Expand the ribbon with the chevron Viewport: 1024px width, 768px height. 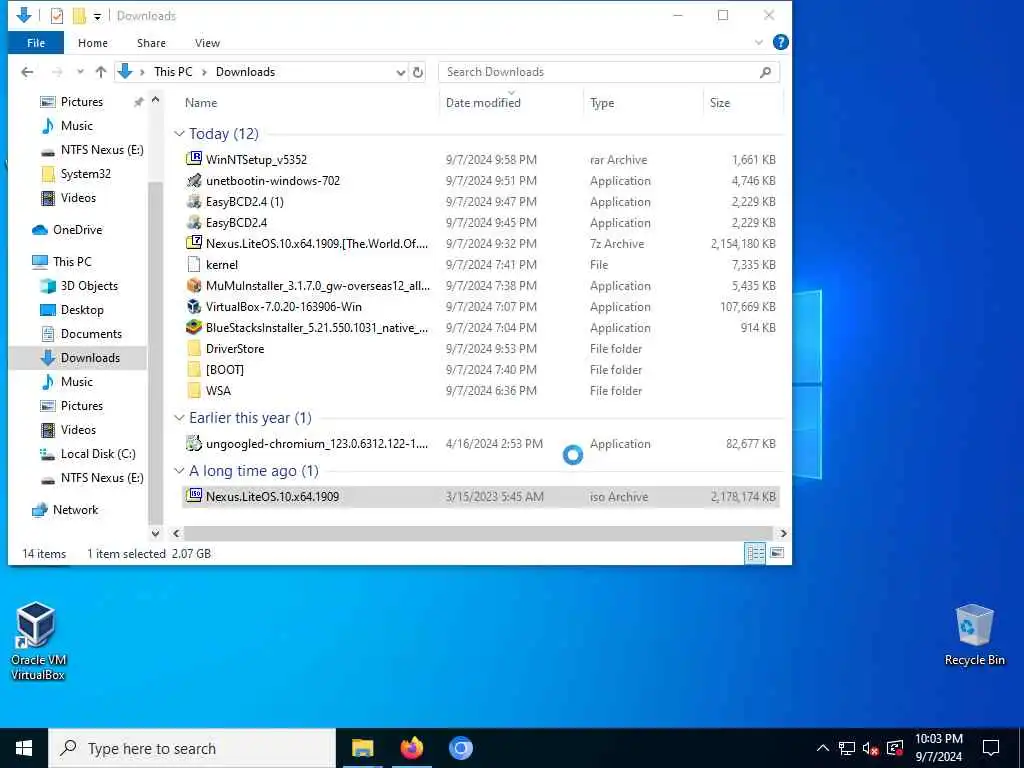tap(758, 42)
